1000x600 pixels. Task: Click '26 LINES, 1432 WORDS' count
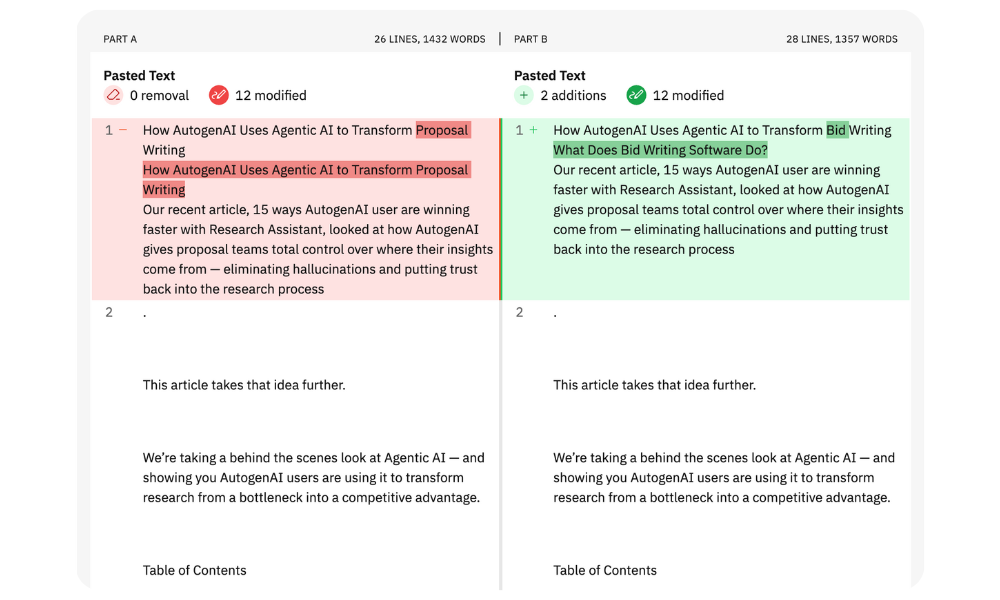click(429, 40)
